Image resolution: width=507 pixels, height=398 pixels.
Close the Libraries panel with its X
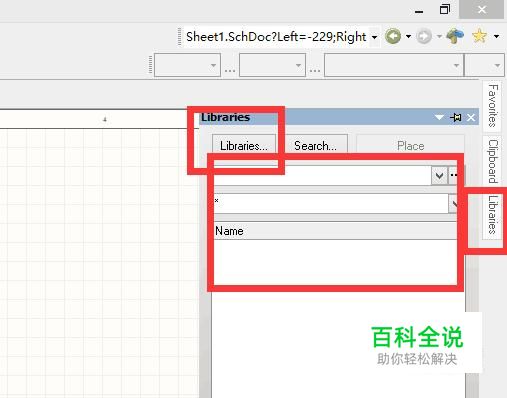(x=471, y=117)
